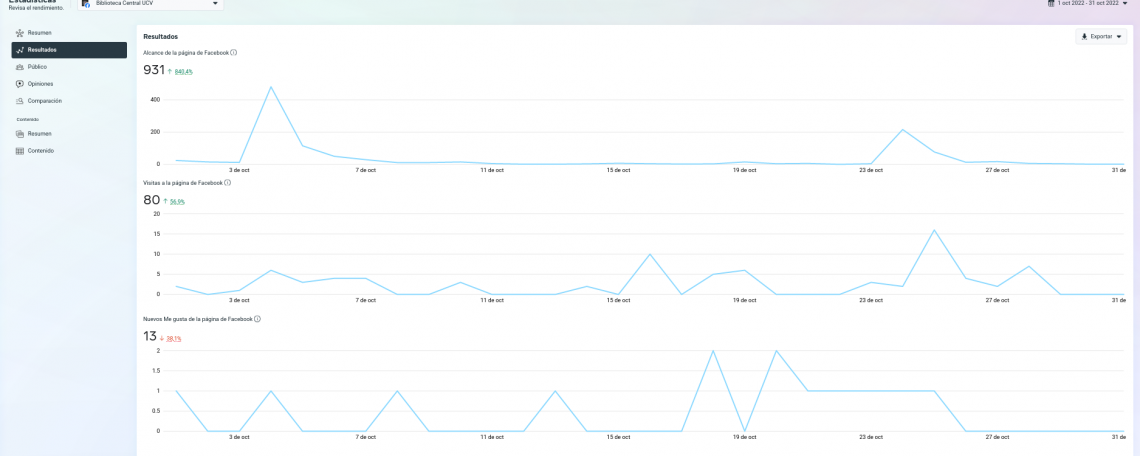Image resolution: width=1140 pixels, height=456 pixels.
Task: Click info icon beside Alcance de la página
Action: (233, 52)
